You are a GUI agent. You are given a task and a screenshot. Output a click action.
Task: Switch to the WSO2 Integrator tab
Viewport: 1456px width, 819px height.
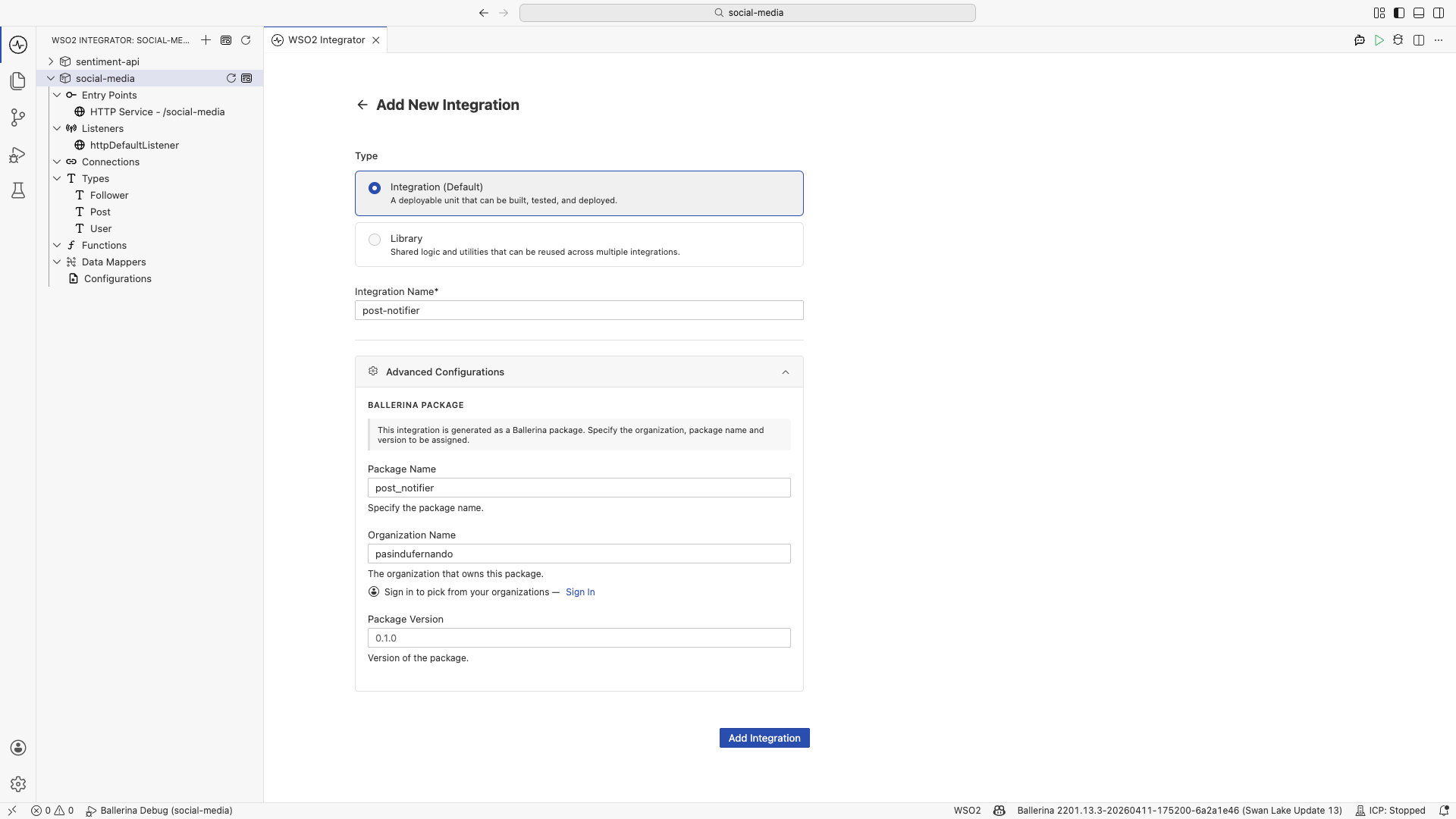[x=326, y=40]
